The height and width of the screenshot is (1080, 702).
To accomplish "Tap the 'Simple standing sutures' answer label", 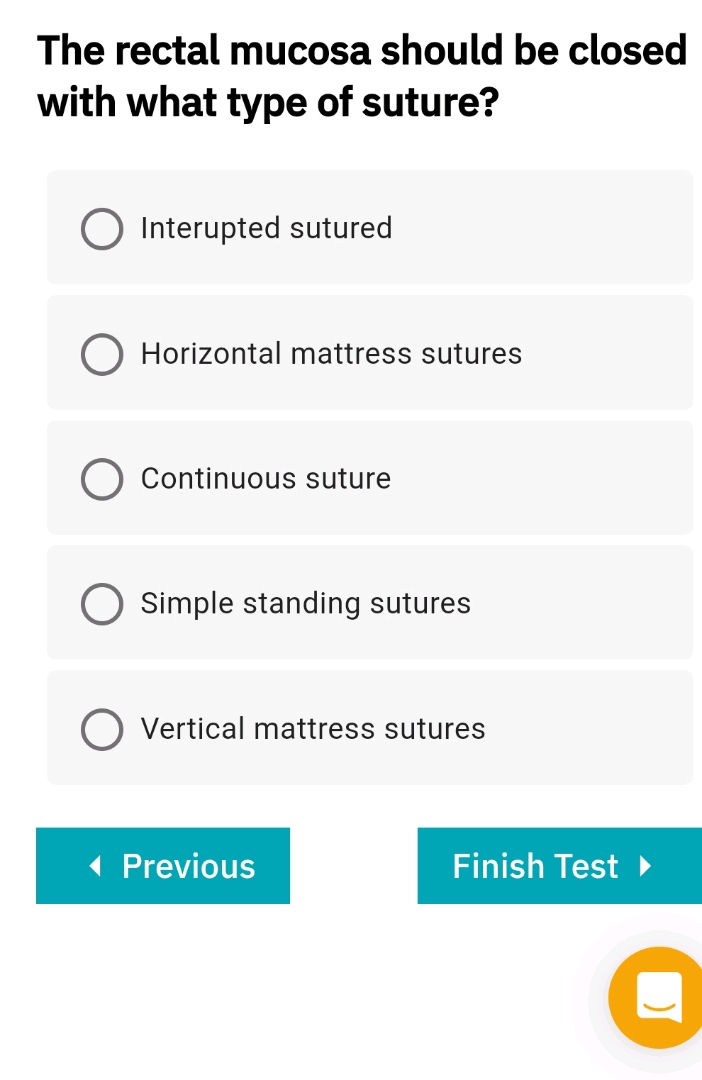I will tap(305, 604).
